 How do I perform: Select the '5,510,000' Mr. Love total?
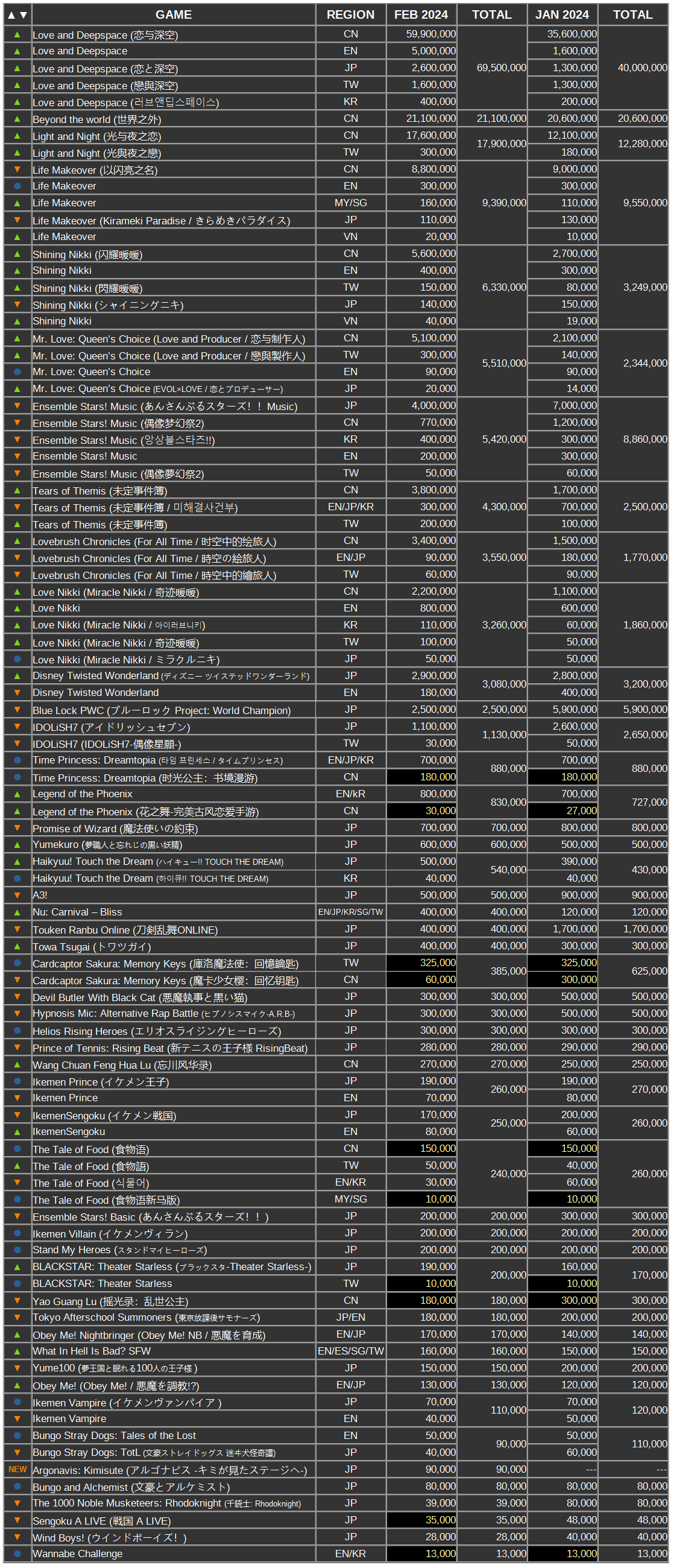click(x=491, y=363)
